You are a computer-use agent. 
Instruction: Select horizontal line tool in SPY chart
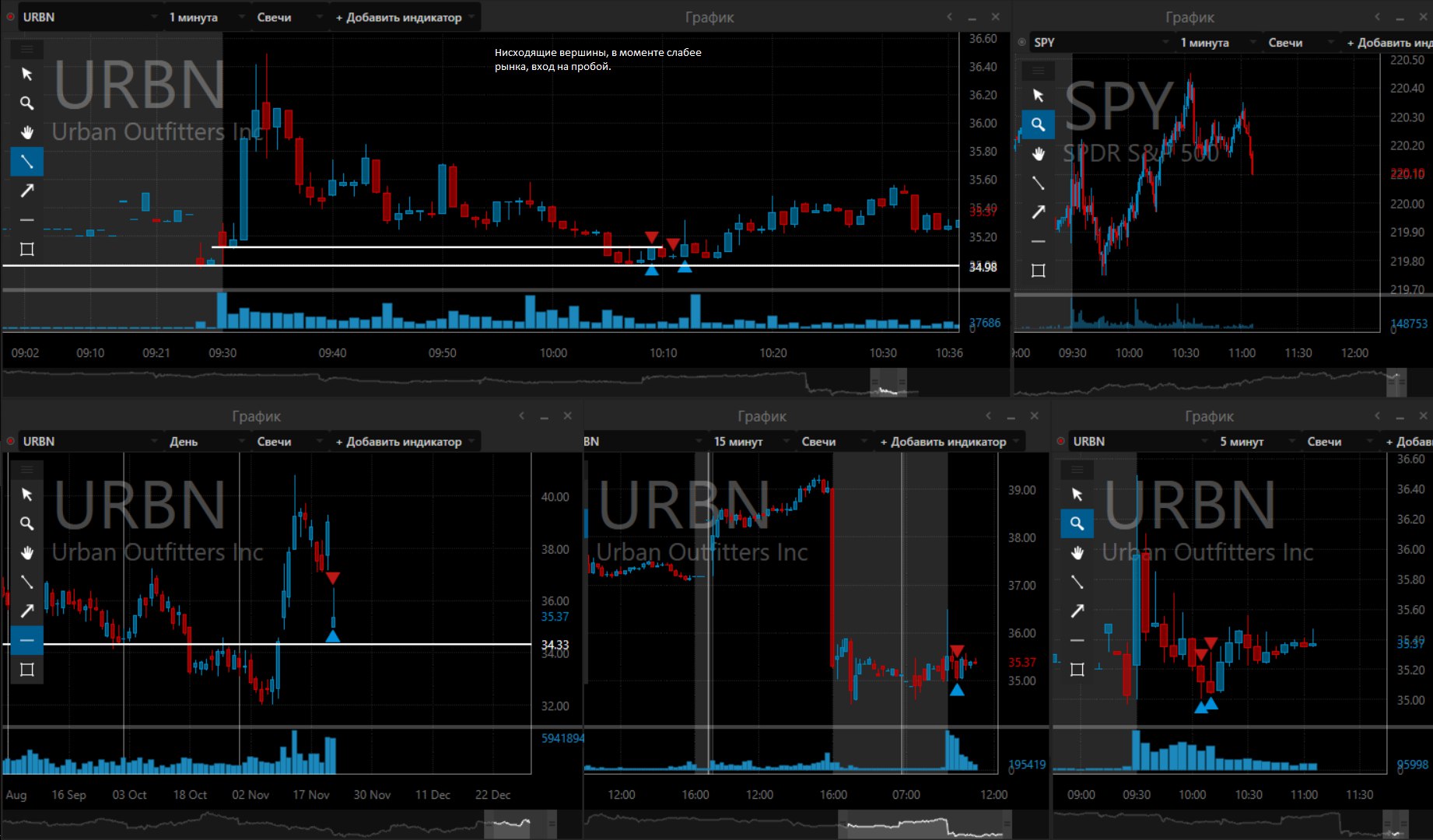(x=1038, y=241)
